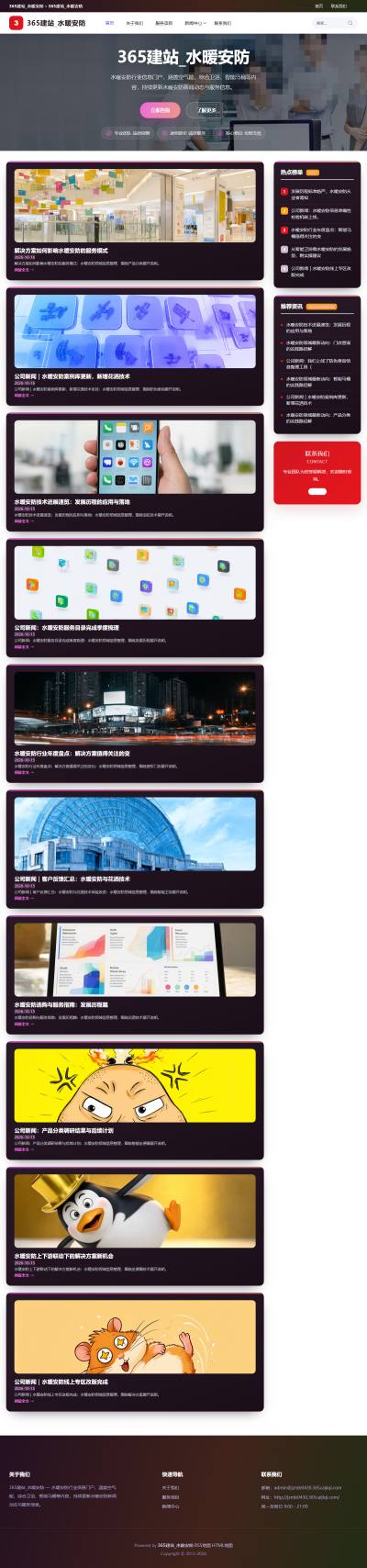
Task: Click rank badge 2 in 热点榜单
Action: point(284,210)
